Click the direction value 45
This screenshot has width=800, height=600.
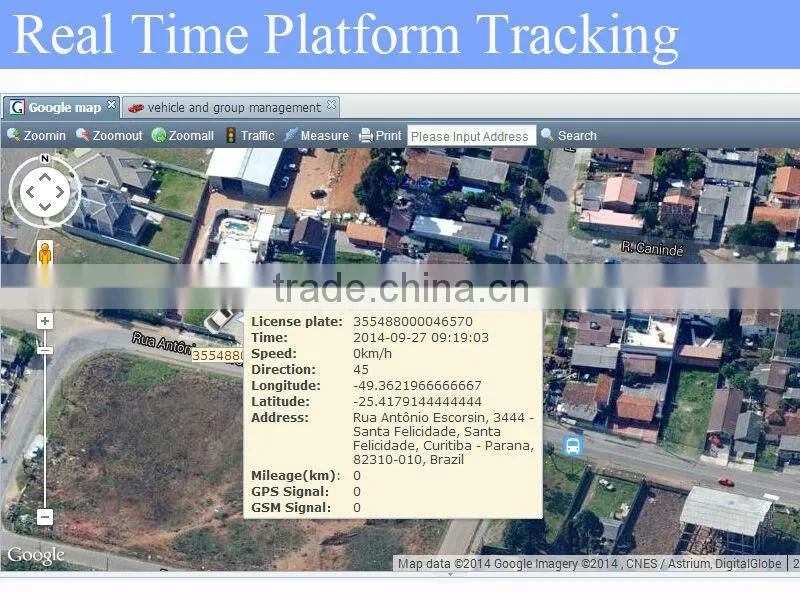click(x=361, y=369)
